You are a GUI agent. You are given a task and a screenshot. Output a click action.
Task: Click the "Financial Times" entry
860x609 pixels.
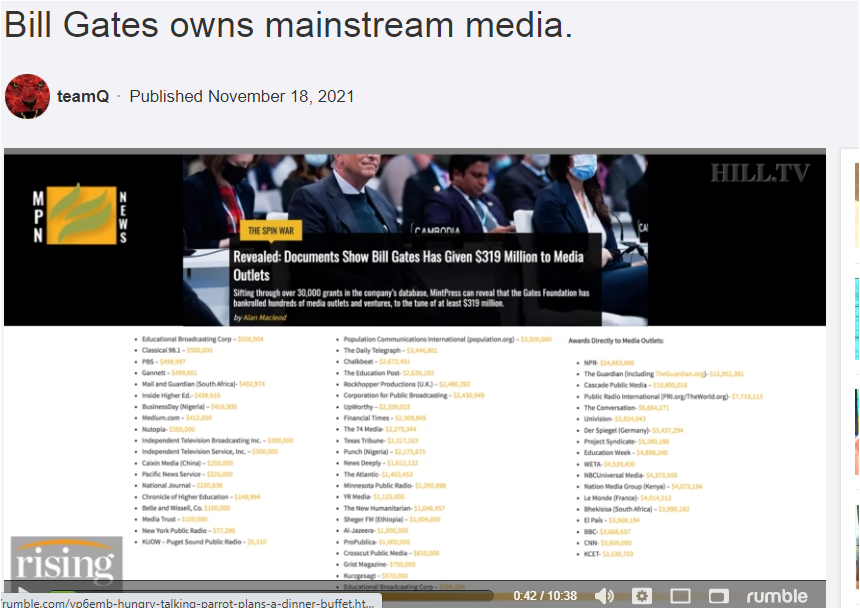tap(384, 418)
